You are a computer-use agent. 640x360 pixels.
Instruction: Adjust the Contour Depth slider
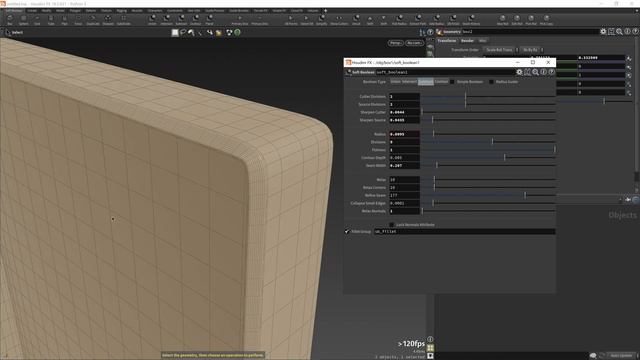coord(488,158)
